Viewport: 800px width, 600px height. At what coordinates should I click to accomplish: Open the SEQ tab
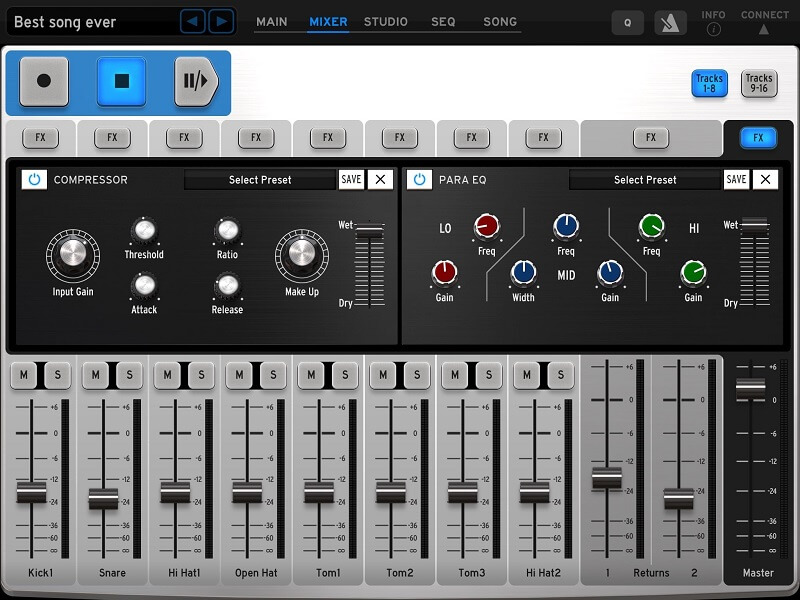446,21
